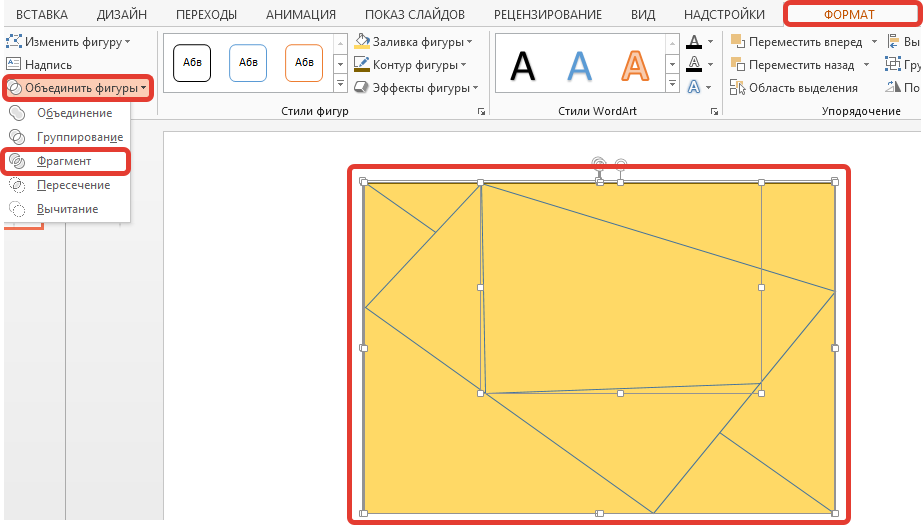Image resolution: width=923 pixels, height=525 pixels.
Task: Show the next row of shape styles
Action: click(340, 63)
